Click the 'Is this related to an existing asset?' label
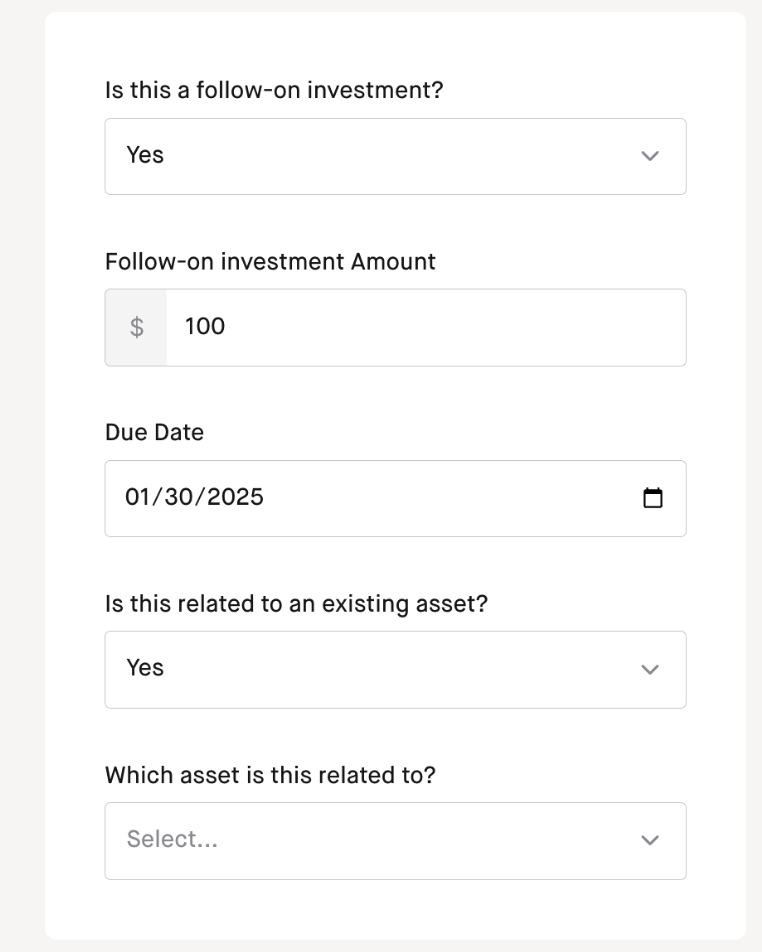Viewport: 762px width, 952px height. tap(296, 604)
